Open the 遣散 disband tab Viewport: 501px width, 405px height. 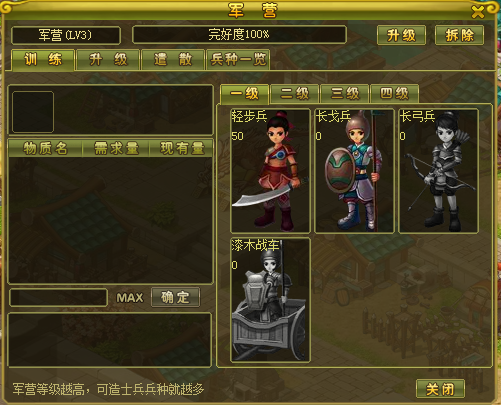click(x=173, y=60)
